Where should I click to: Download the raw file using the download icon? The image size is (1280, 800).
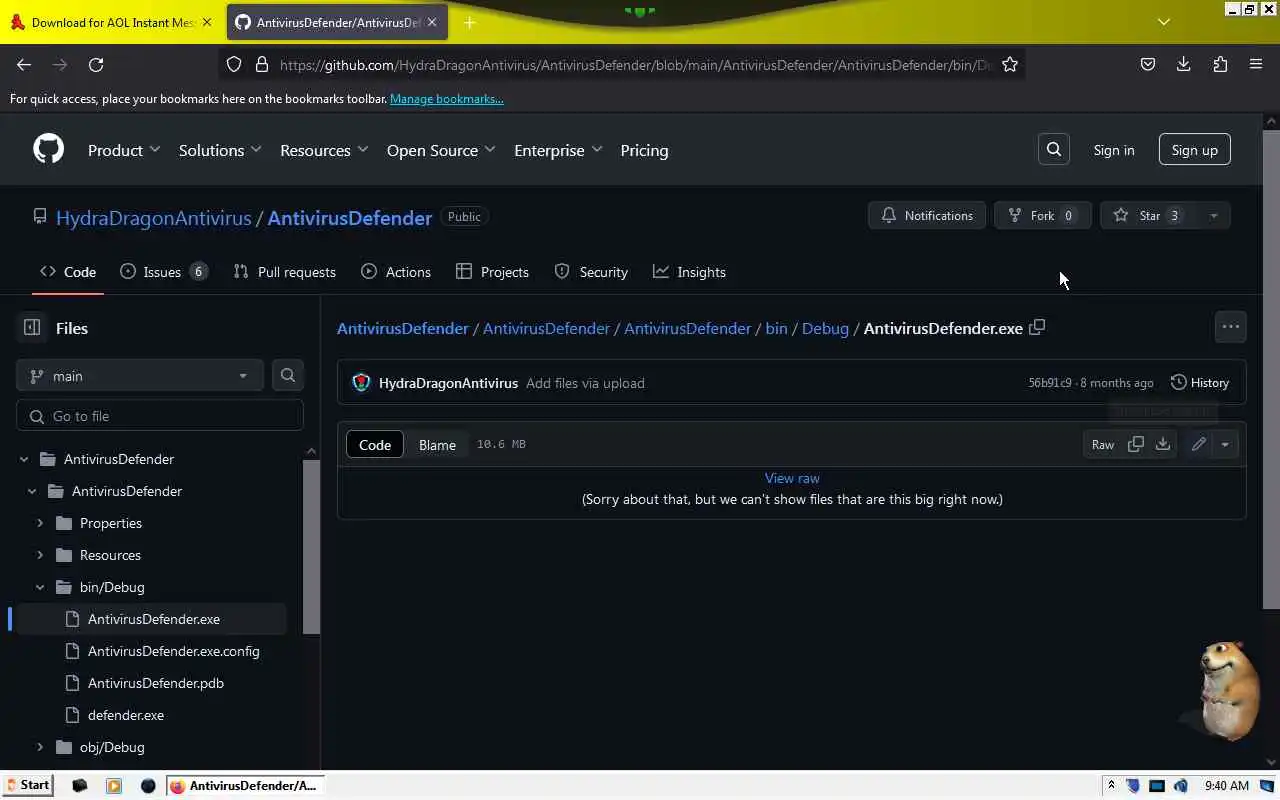pyautogui.click(x=1163, y=444)
